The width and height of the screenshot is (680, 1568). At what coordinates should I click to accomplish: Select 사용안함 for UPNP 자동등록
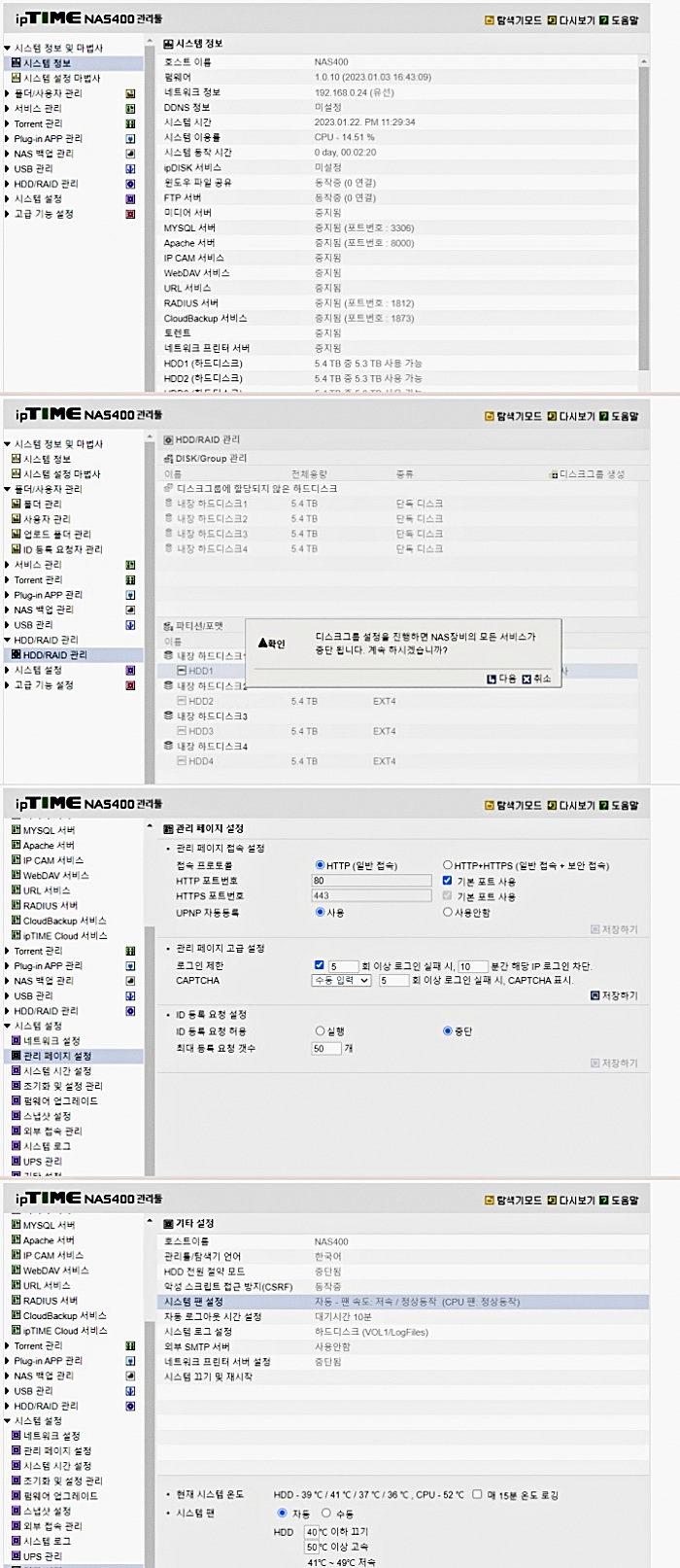448,913
